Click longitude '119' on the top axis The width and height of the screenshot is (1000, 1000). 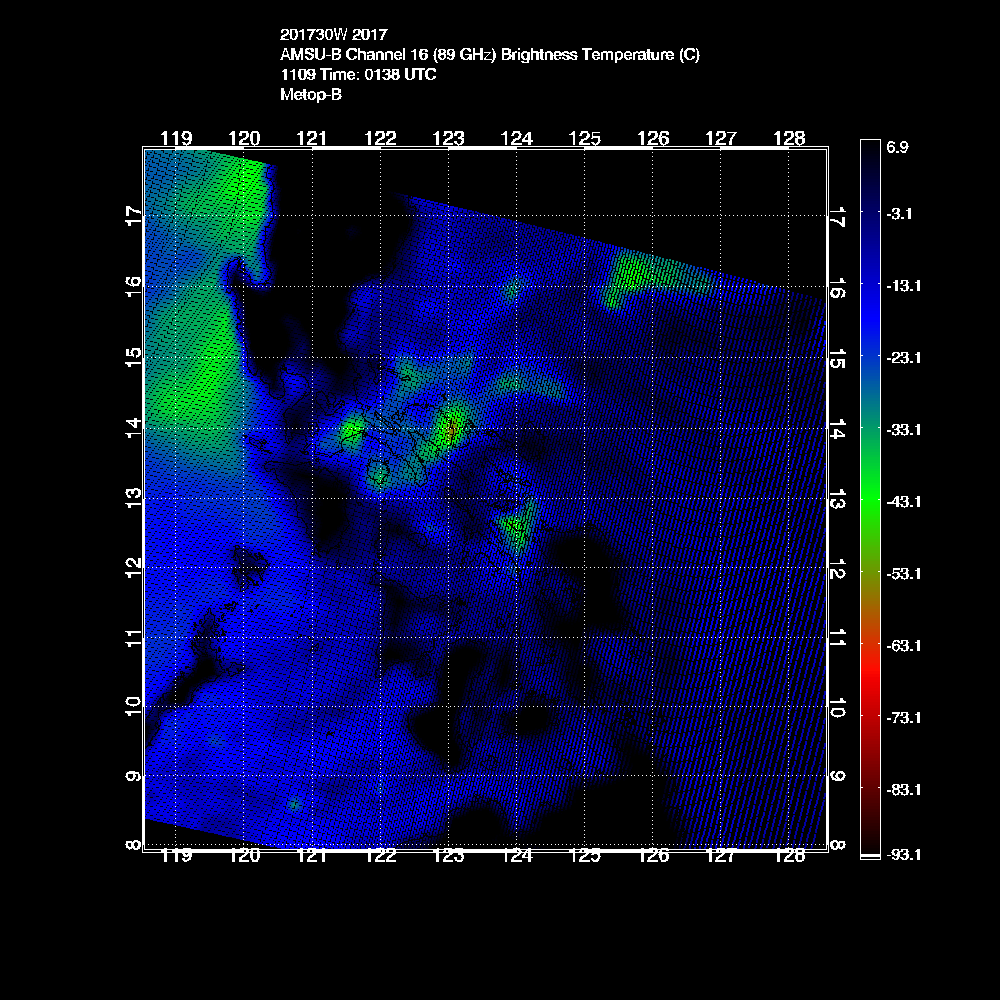tap(176, 138)
